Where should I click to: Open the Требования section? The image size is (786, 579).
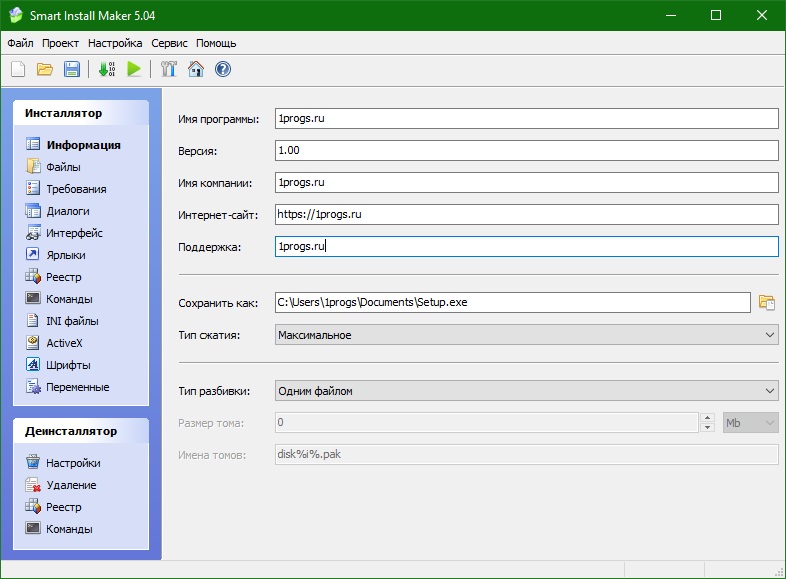(66, 188)
